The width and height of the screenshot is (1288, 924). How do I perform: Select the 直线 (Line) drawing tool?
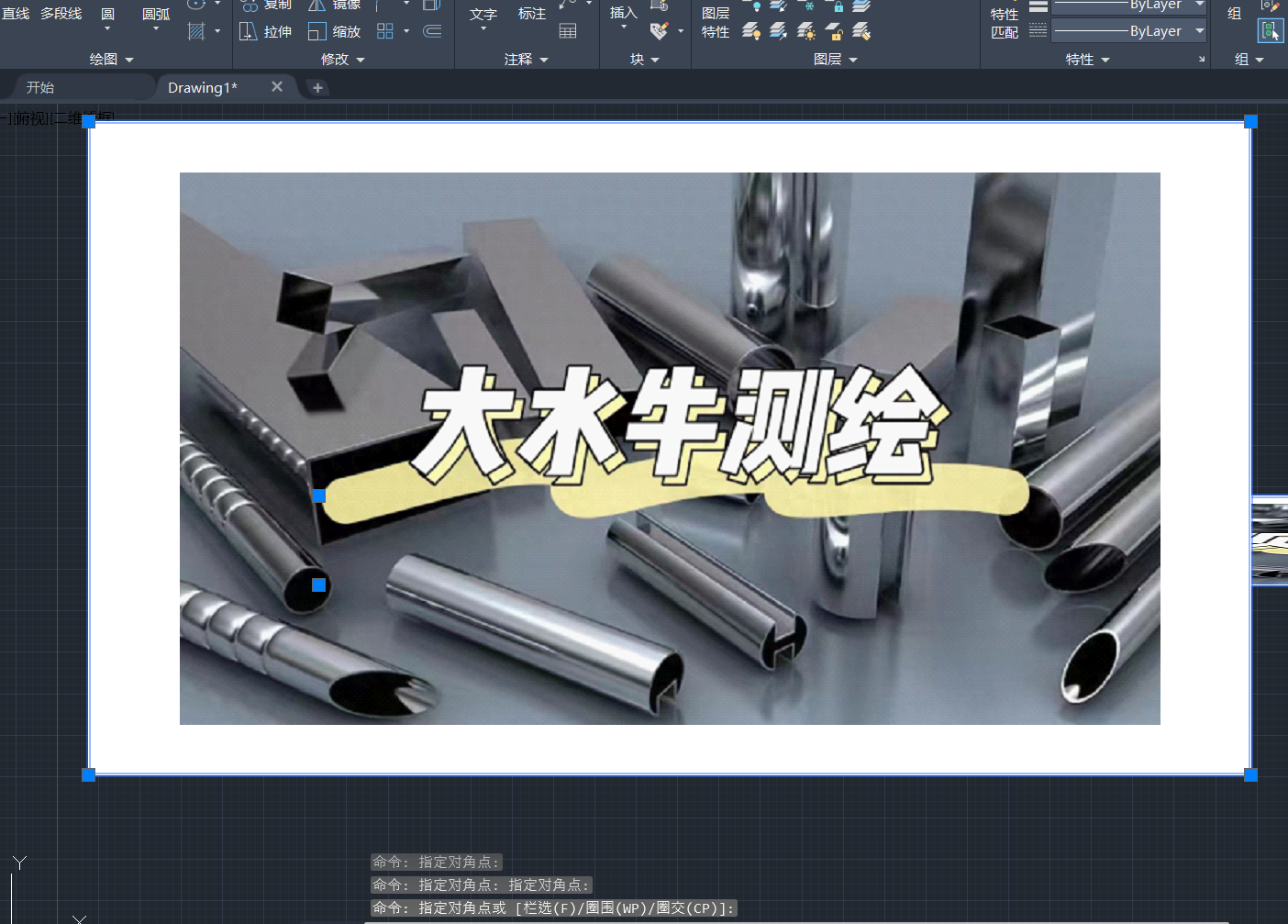tap(15, 13)
